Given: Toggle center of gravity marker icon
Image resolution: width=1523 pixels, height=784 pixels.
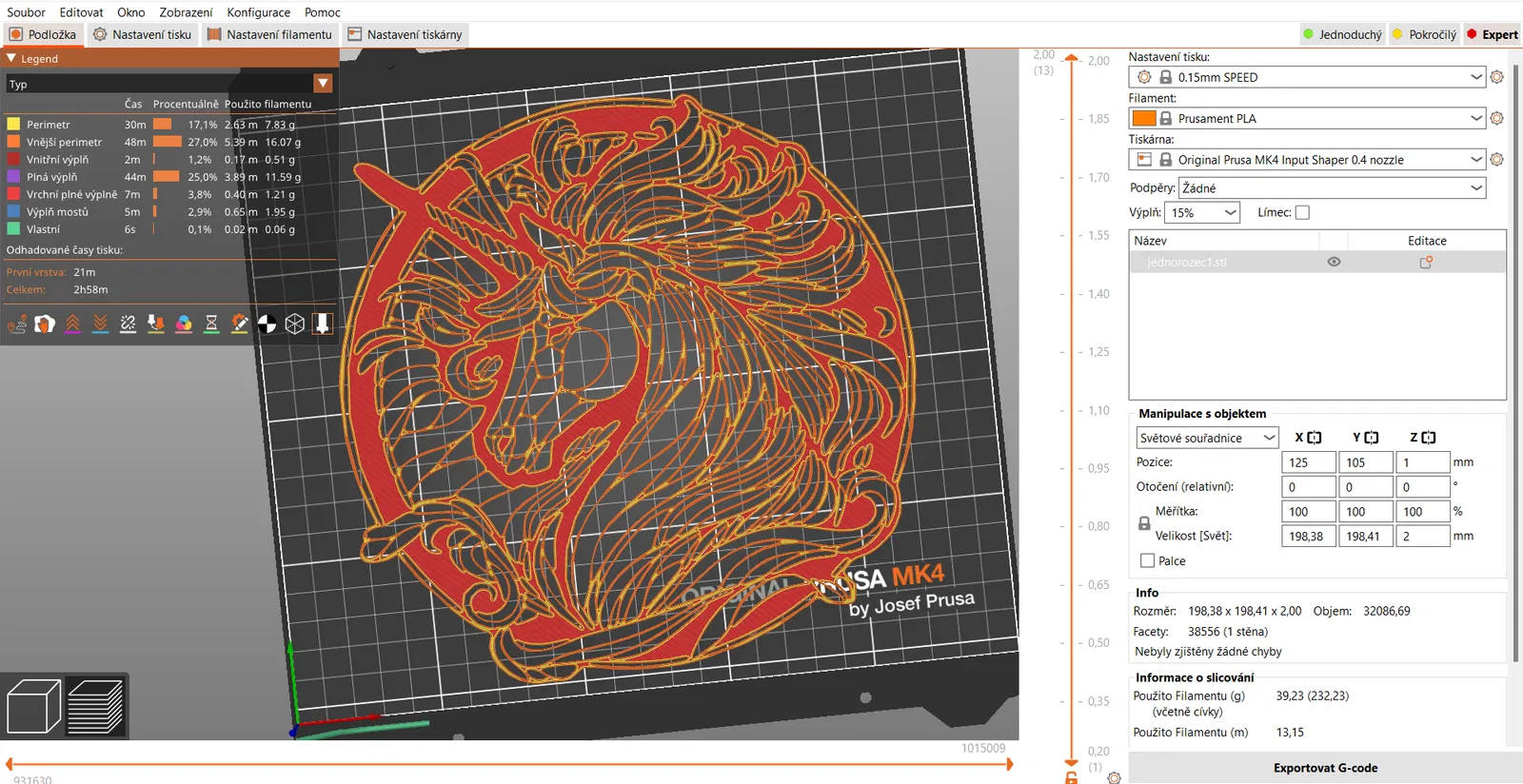Looking at the screenshot, I should (x=267, y=324).
